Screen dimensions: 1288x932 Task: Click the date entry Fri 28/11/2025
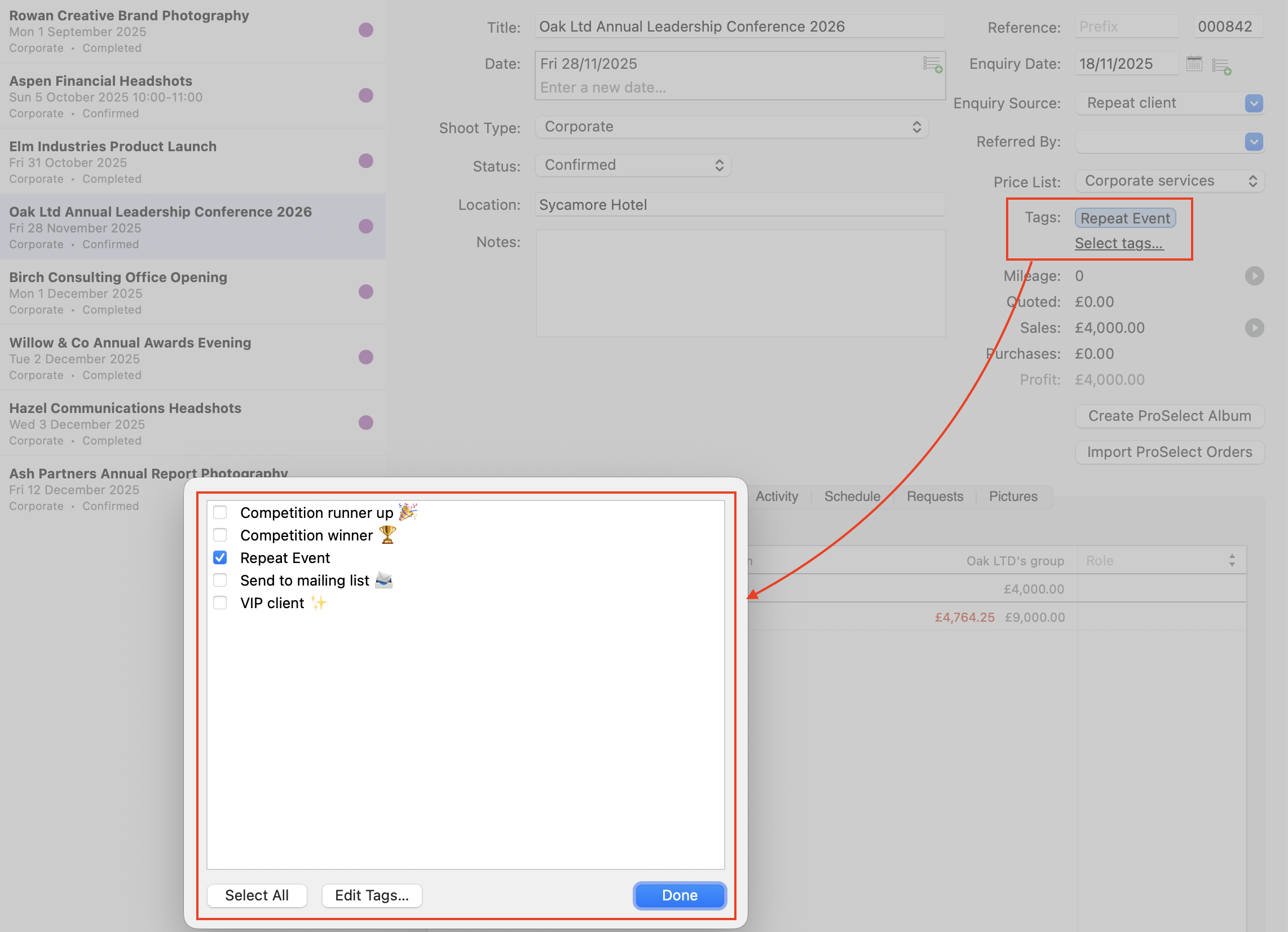[588, 64]
